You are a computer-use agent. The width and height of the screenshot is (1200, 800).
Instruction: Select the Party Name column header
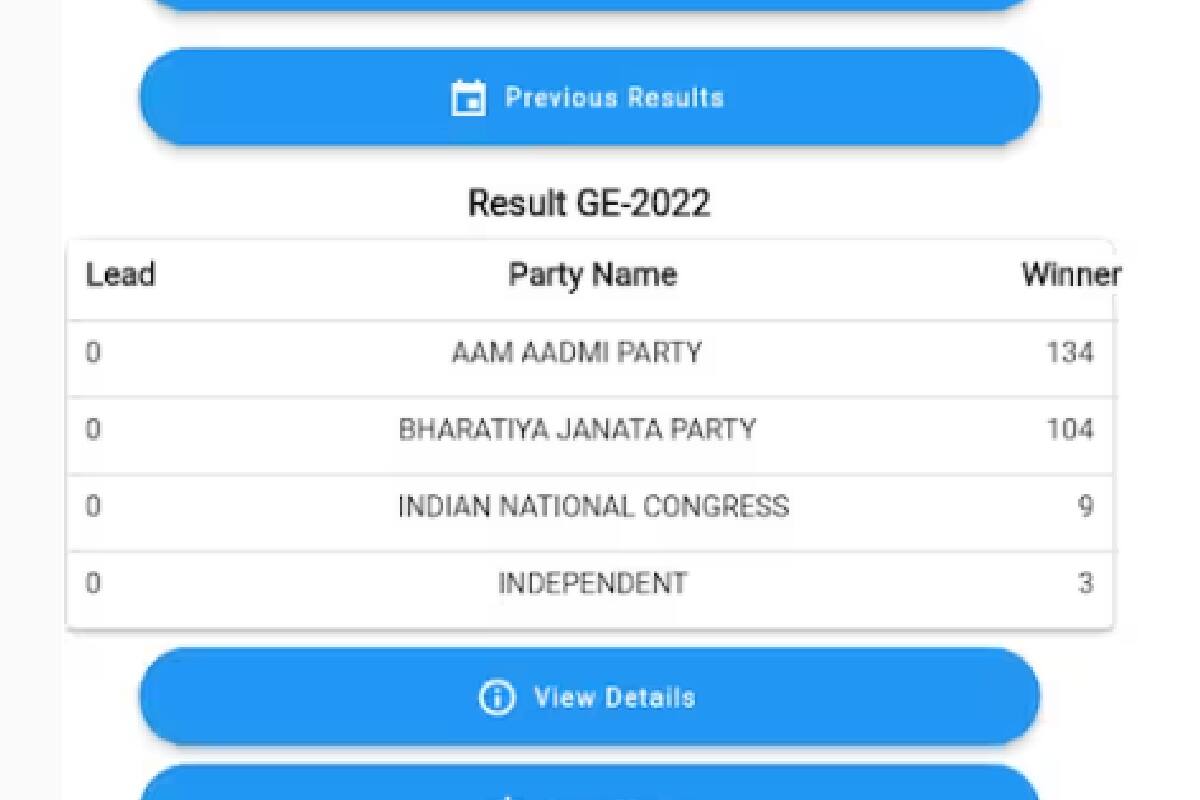592,275
